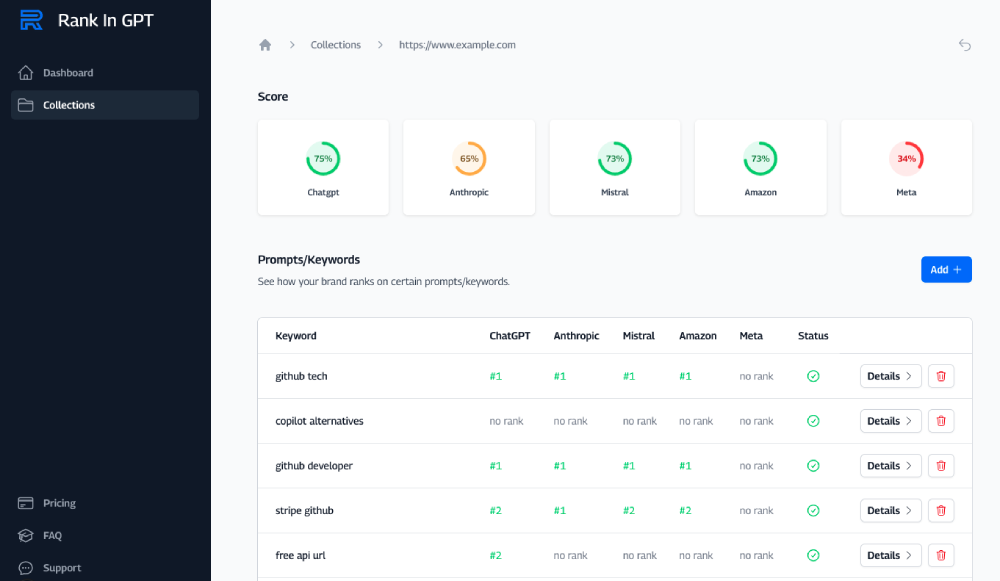Open the Pricing sidebar item
1000x581 pixels.
coord(105,503)
